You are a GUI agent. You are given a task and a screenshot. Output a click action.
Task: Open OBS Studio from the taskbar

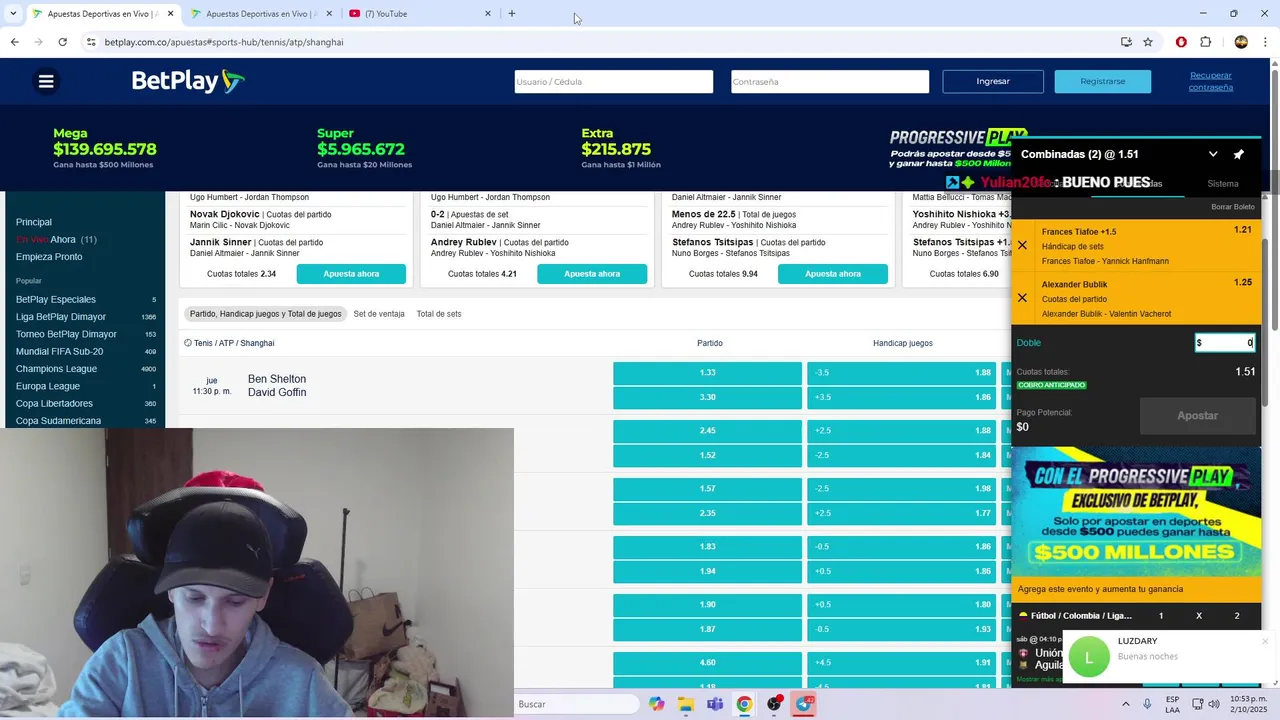click(x=774, y=704)
